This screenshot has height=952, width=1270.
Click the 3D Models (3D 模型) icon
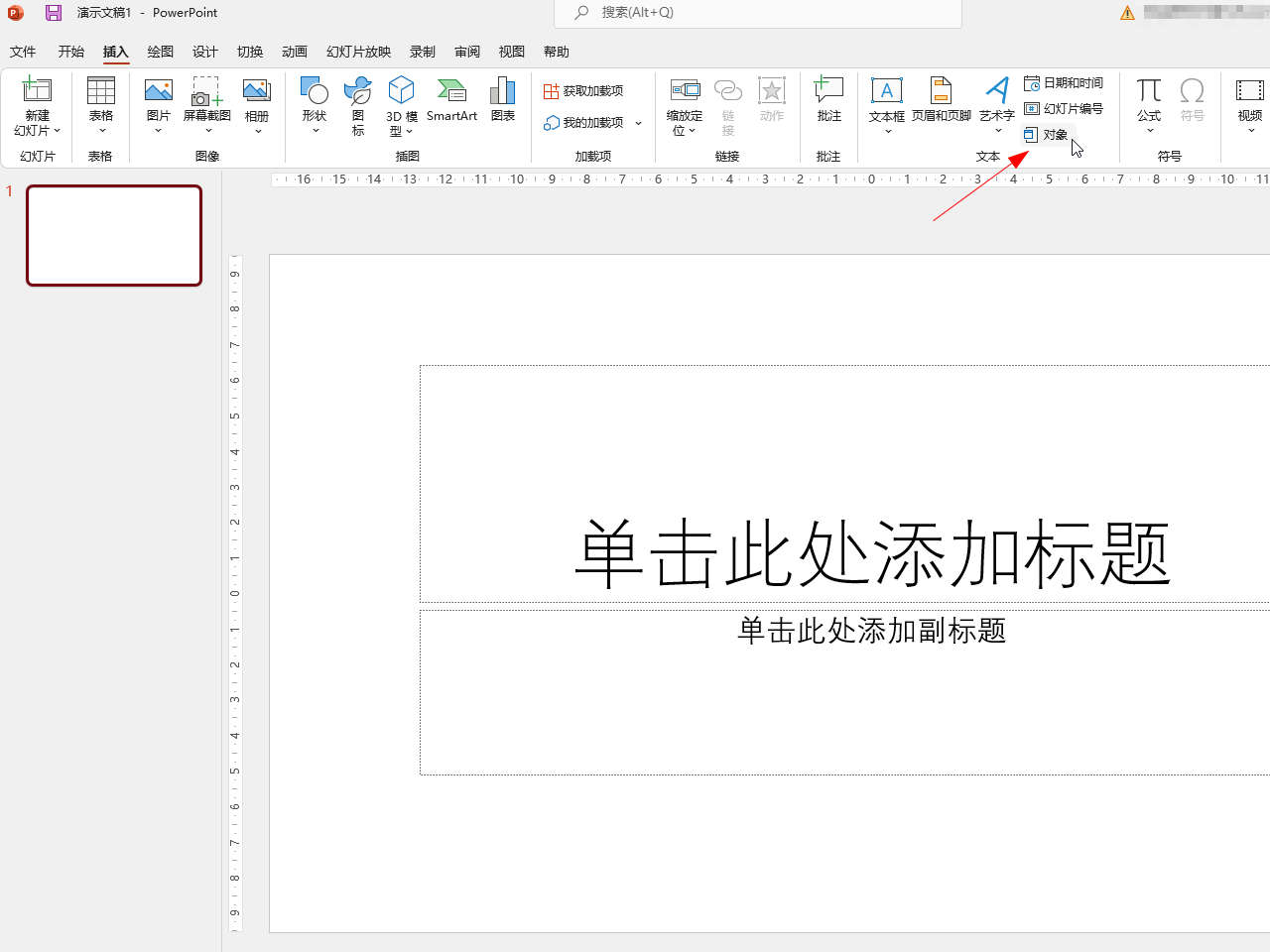[401, 91]
